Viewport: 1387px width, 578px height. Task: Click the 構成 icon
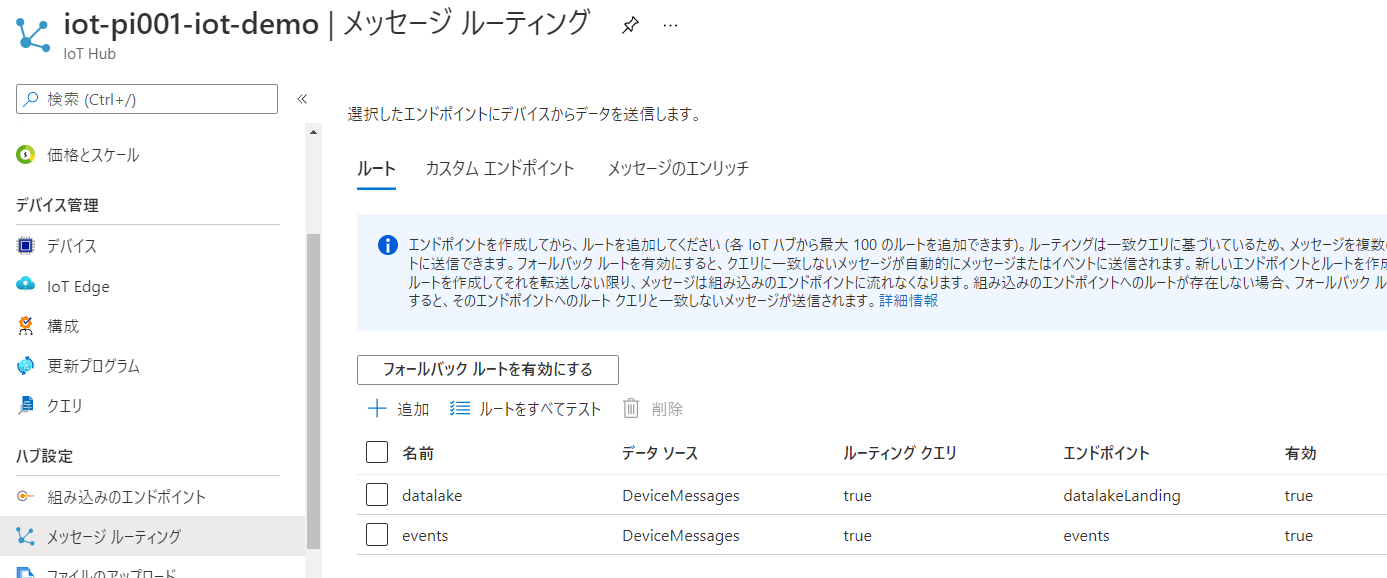click(x=26, y=326)
